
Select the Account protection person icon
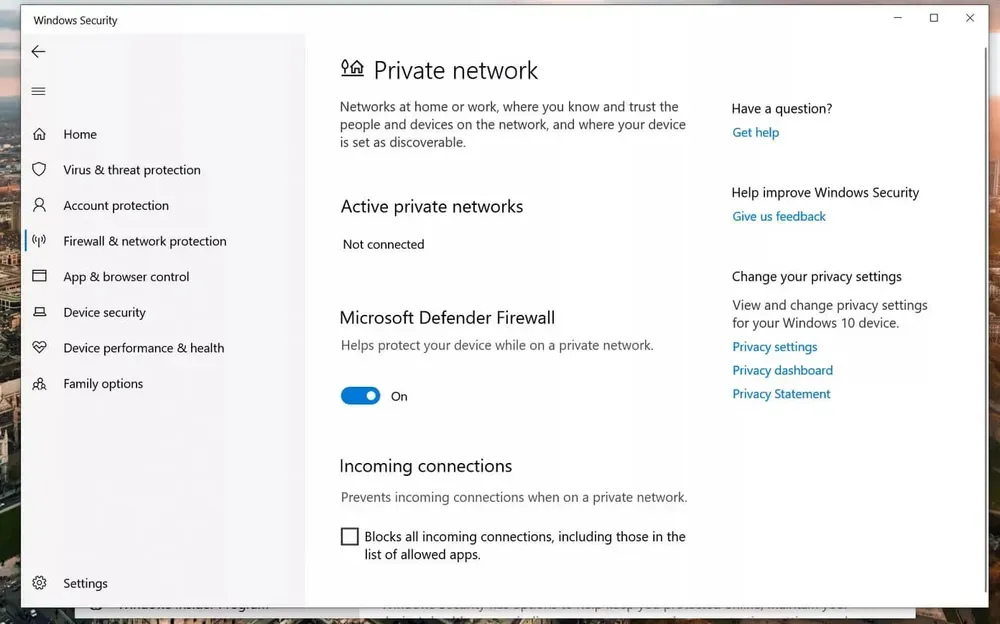pyautogui.click(x=40, y=205)
